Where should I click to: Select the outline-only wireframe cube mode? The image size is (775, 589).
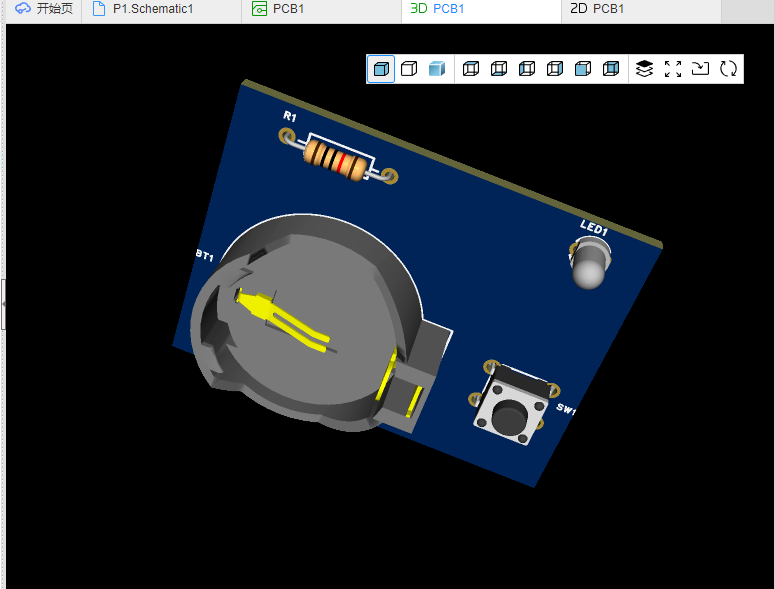pyautogui.click(x=409, y=69)
